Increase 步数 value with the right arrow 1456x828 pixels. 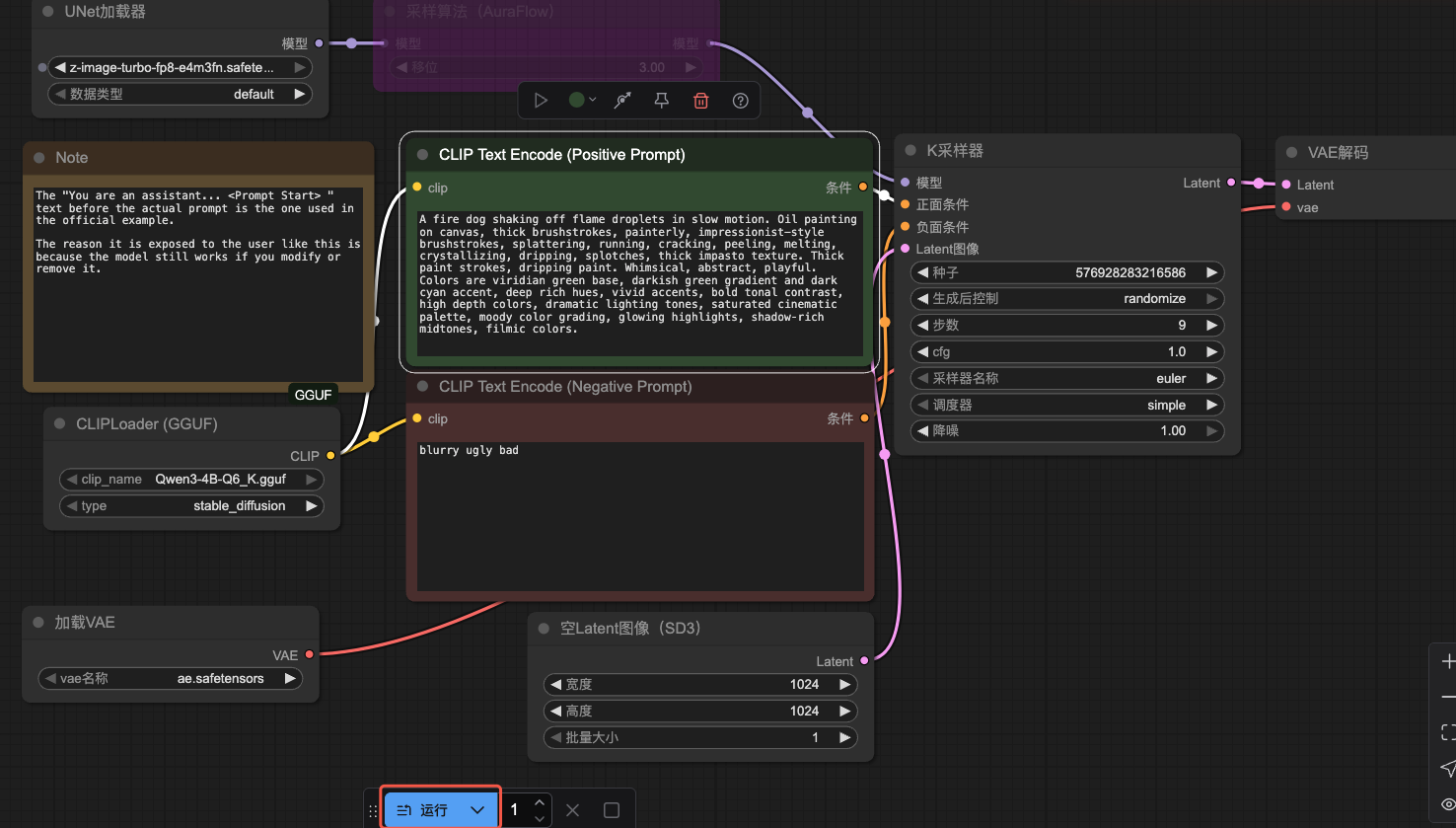1211,325
